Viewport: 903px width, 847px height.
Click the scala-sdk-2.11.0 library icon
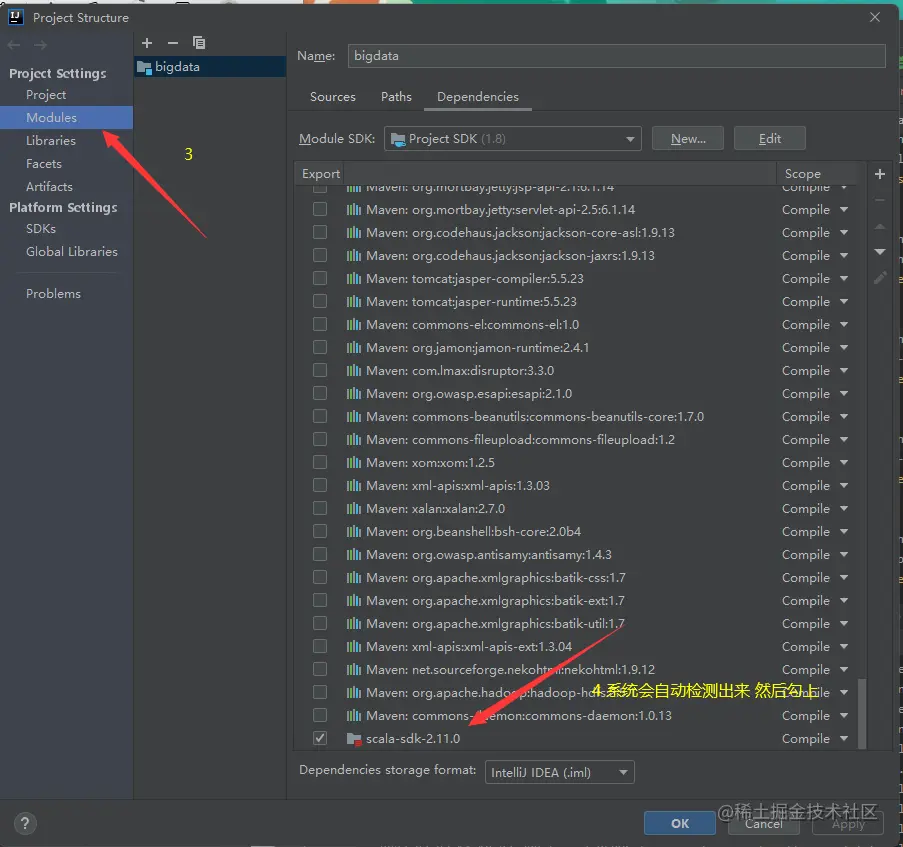(354, 739)
